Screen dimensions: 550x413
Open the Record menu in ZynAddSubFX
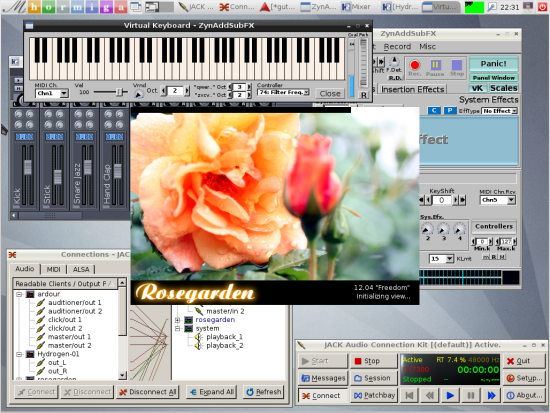[397, 47]
